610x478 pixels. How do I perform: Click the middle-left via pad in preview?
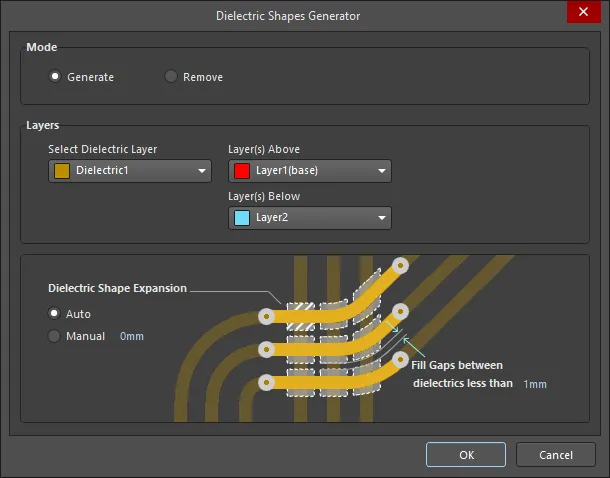pos(266,349)
